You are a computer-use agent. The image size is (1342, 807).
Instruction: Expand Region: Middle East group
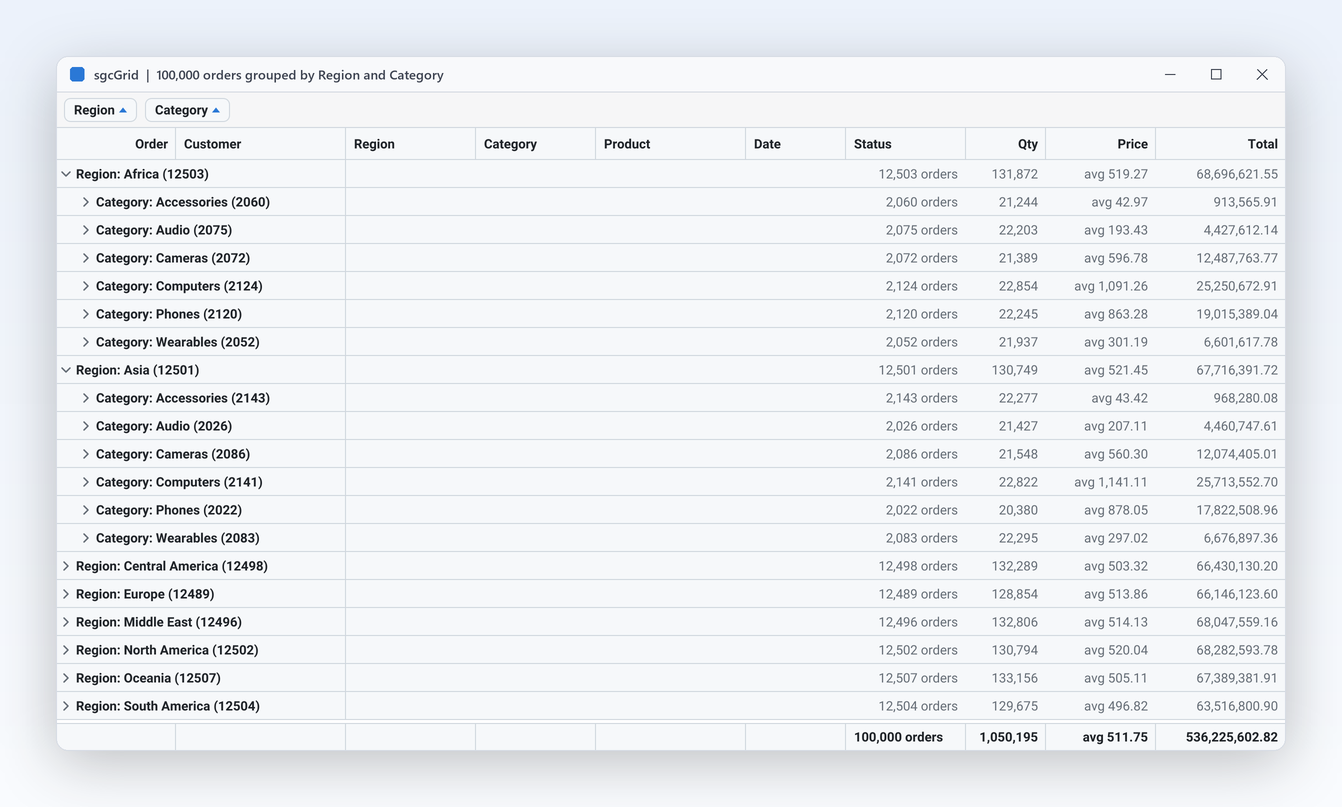(66, 622)
